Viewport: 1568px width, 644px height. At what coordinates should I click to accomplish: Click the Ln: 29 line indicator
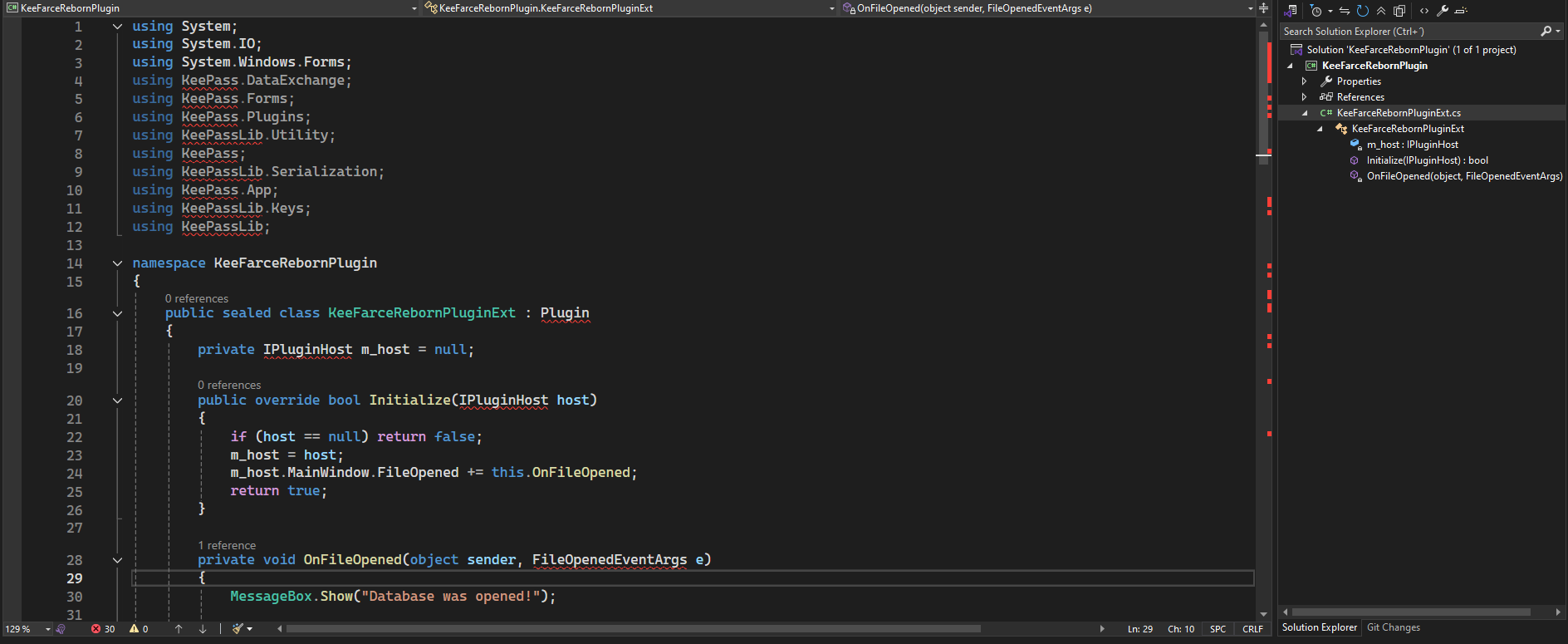(1139, 629)
